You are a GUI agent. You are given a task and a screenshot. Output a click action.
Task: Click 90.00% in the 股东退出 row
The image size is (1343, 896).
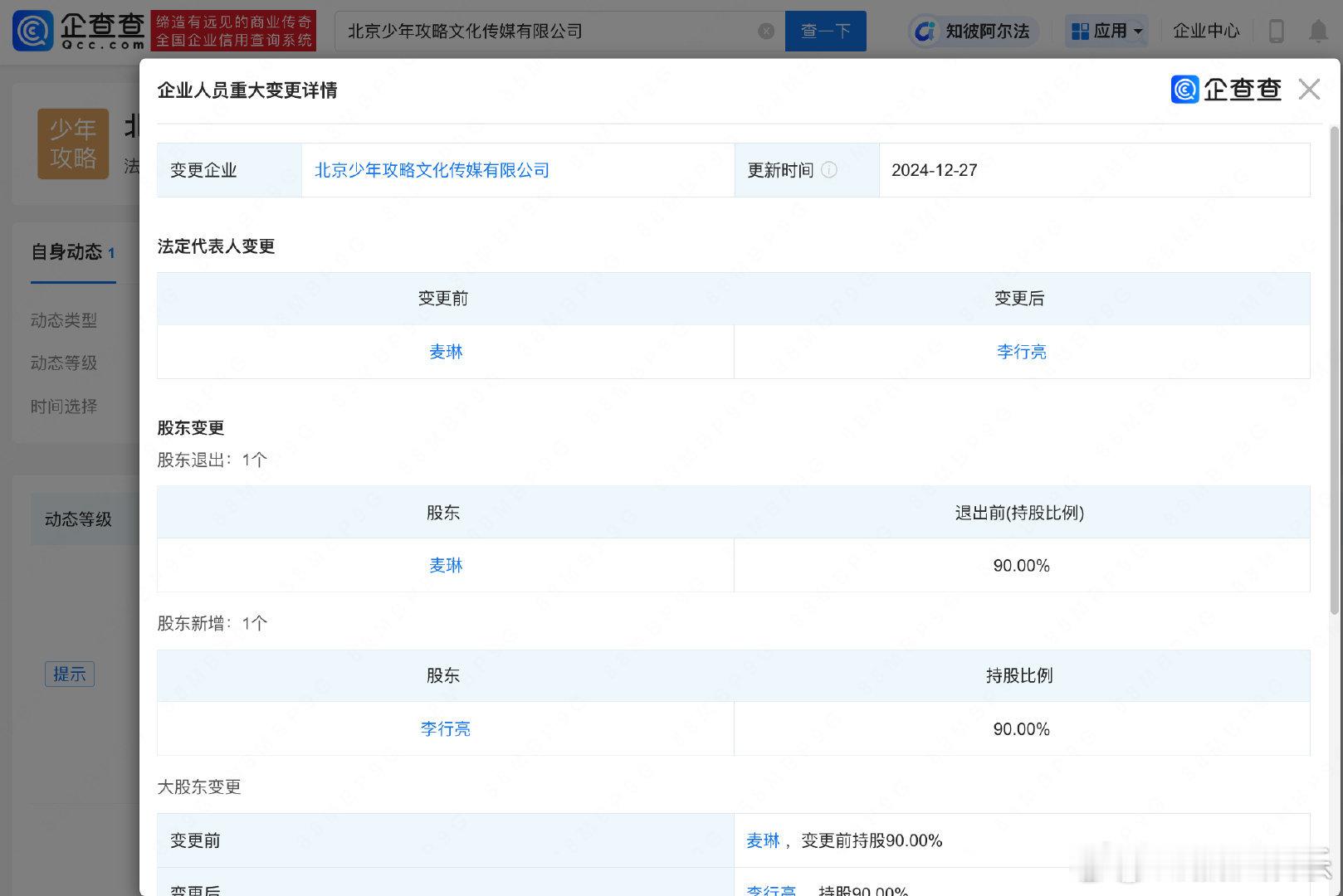tap(1021, 566)
